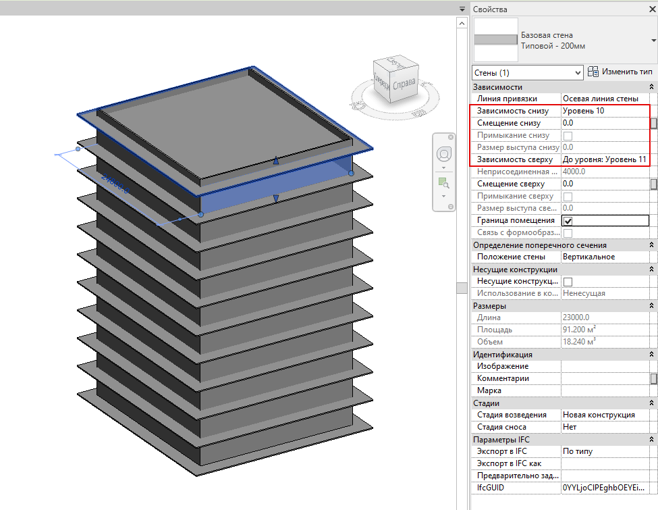658x510 pixels.
Task: Click the Положение стены value Вертикальное
Action: tap(605, 257)
